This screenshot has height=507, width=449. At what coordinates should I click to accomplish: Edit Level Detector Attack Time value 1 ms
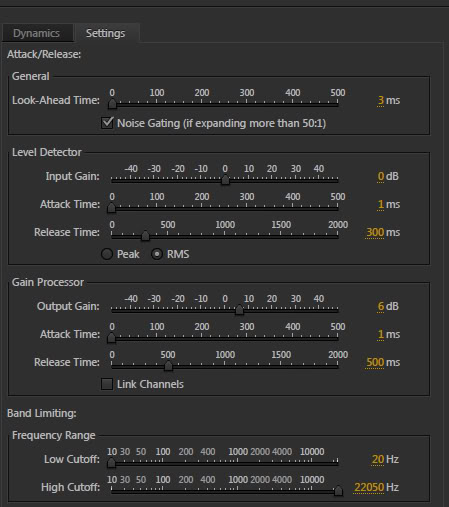[381, 204]
